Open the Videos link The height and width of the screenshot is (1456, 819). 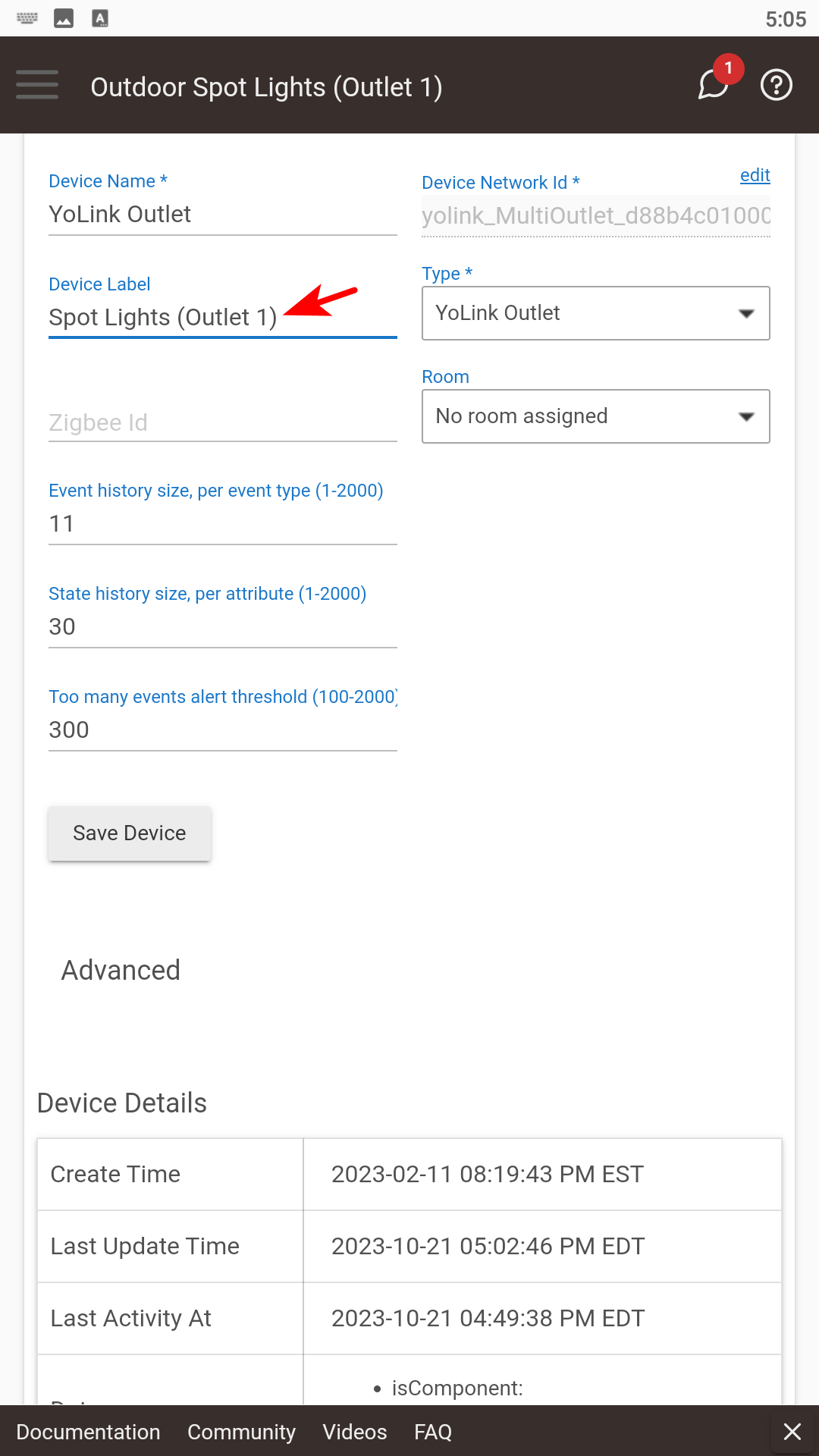pos(355,1432)
